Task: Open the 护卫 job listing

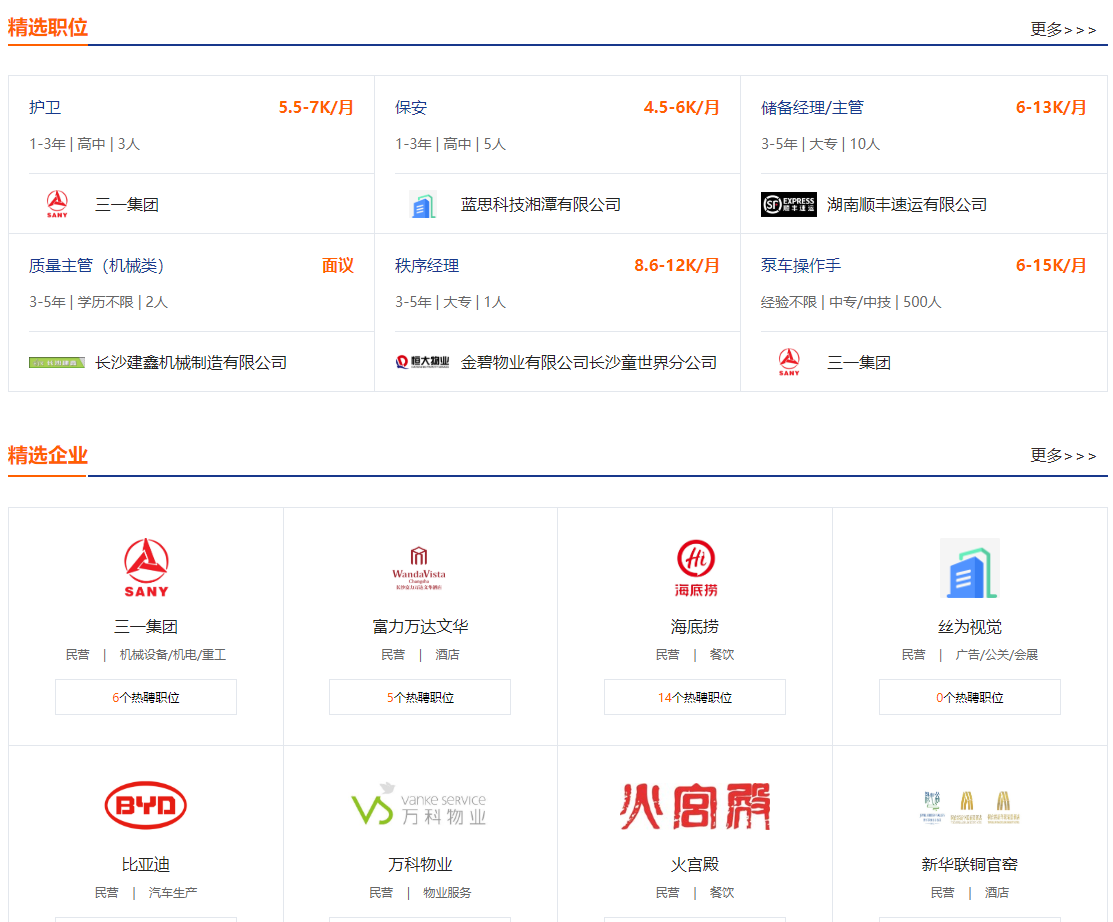Action: [x=45, y=107]
